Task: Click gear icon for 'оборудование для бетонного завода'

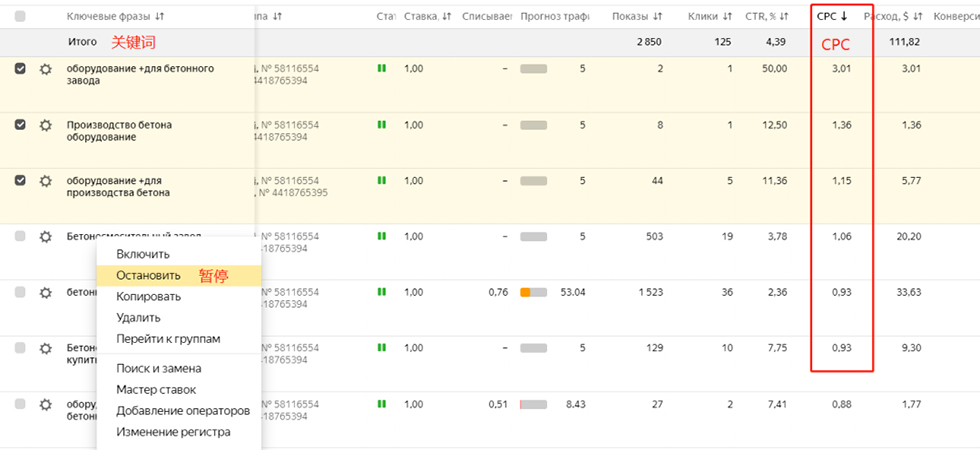Action: (45, 69)
